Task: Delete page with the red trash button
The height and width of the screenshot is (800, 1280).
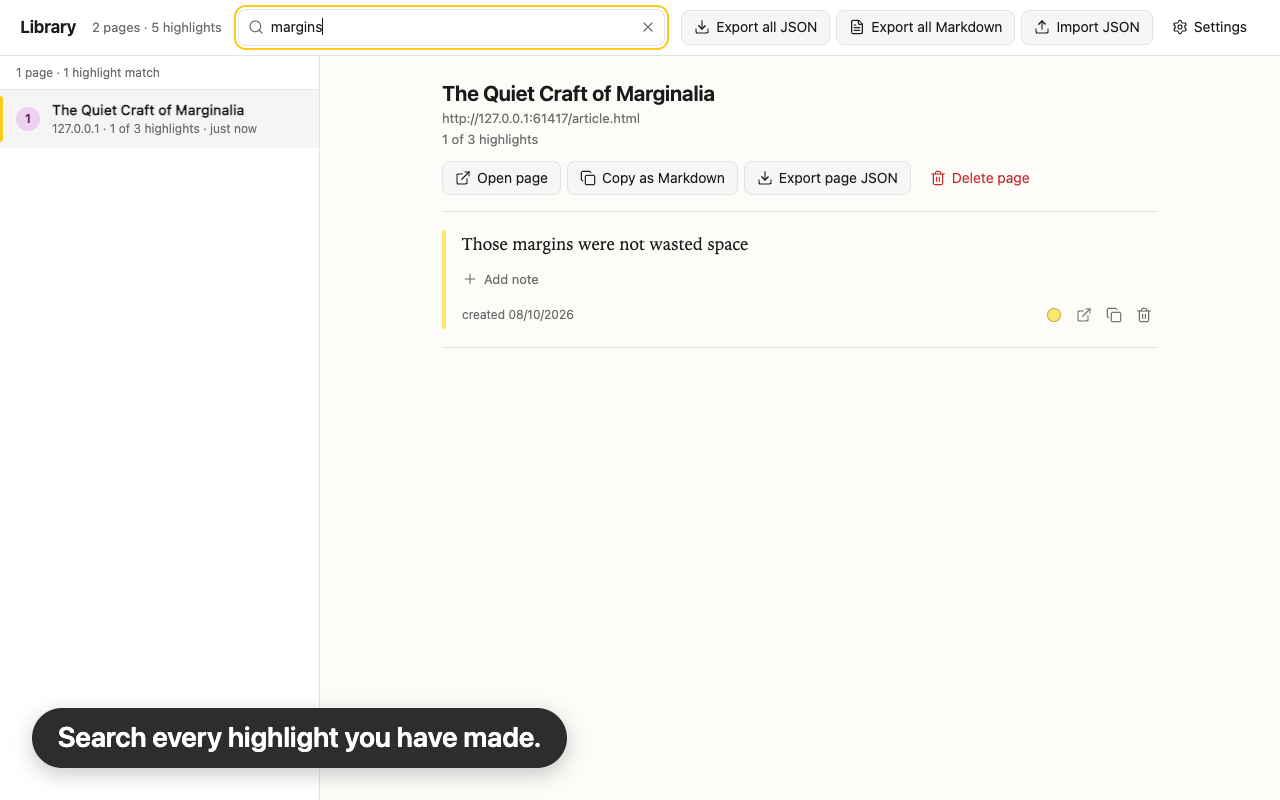Action: click(x=980, y=178)
